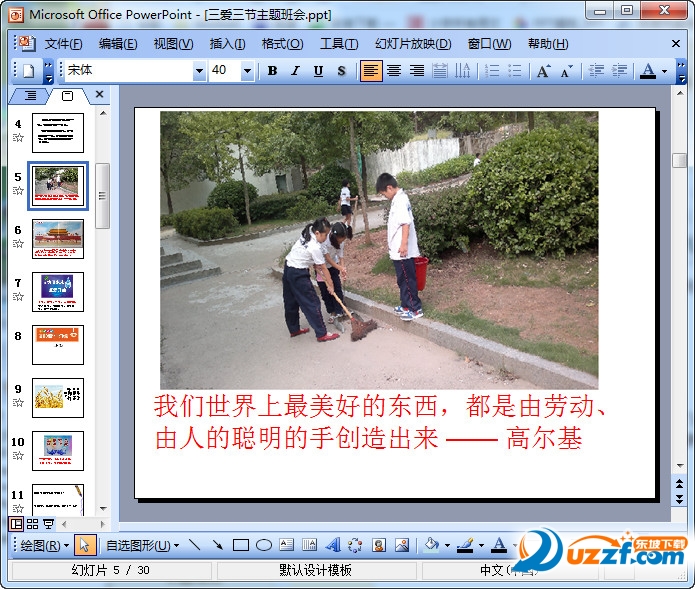695x589 pixels.
Task: Insert WordArt
Action: tap(333, 546)
